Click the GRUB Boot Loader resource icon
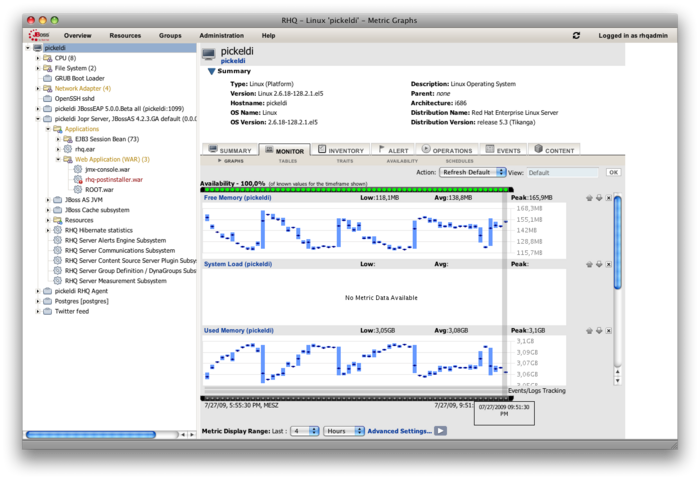Image resolution: width=700 pixels, height=480 pixels. (x=48, y=78)
